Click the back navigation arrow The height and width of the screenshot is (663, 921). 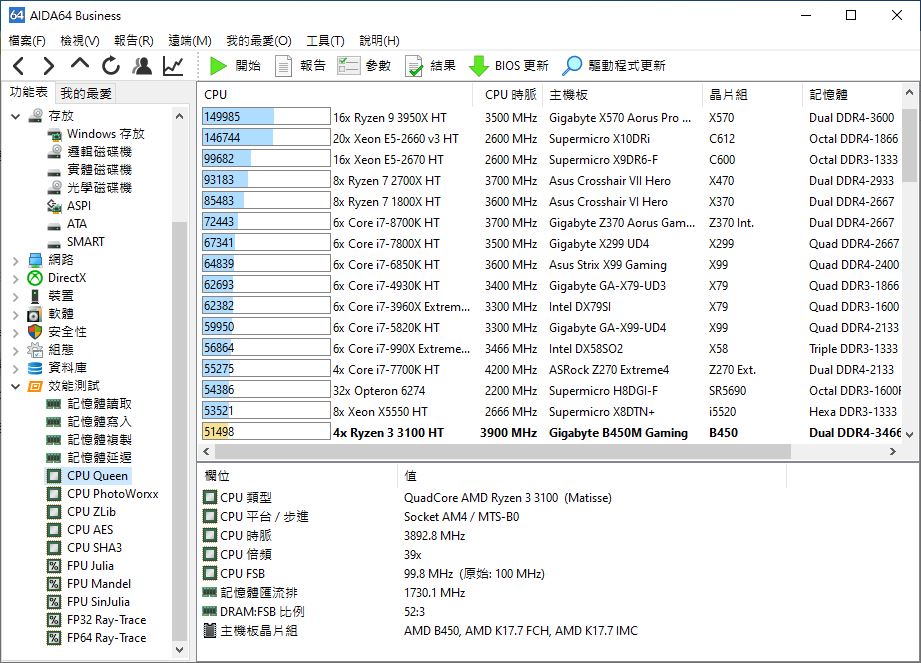[x=18, y=66]
